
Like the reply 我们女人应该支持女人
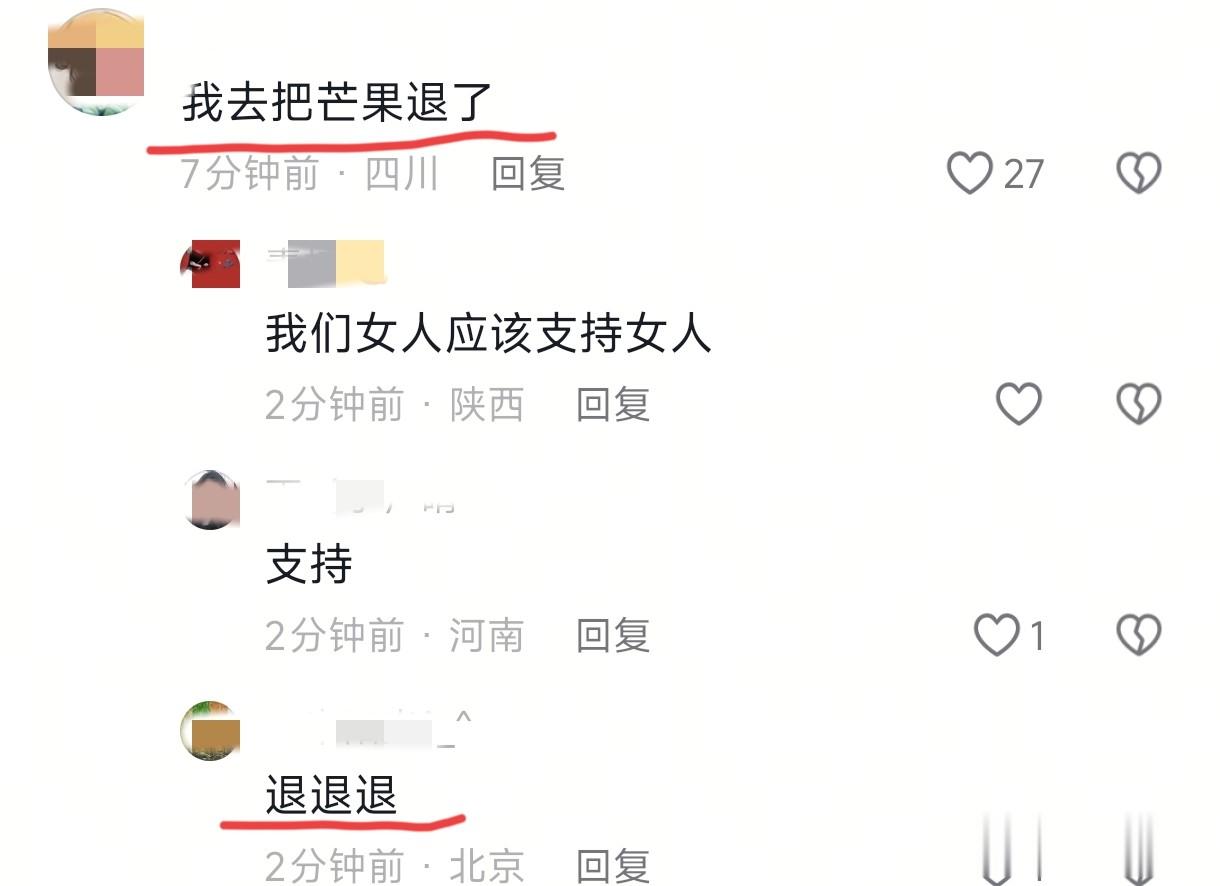(1019, 405)
